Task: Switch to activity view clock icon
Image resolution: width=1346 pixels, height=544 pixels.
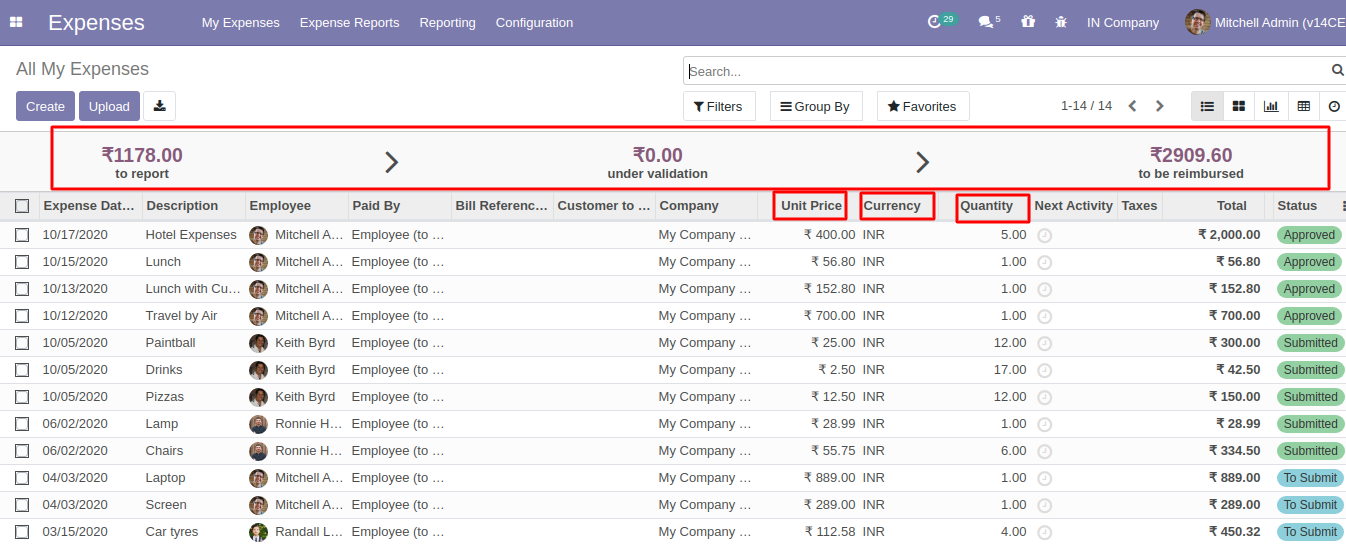Action: point(1334,106)
